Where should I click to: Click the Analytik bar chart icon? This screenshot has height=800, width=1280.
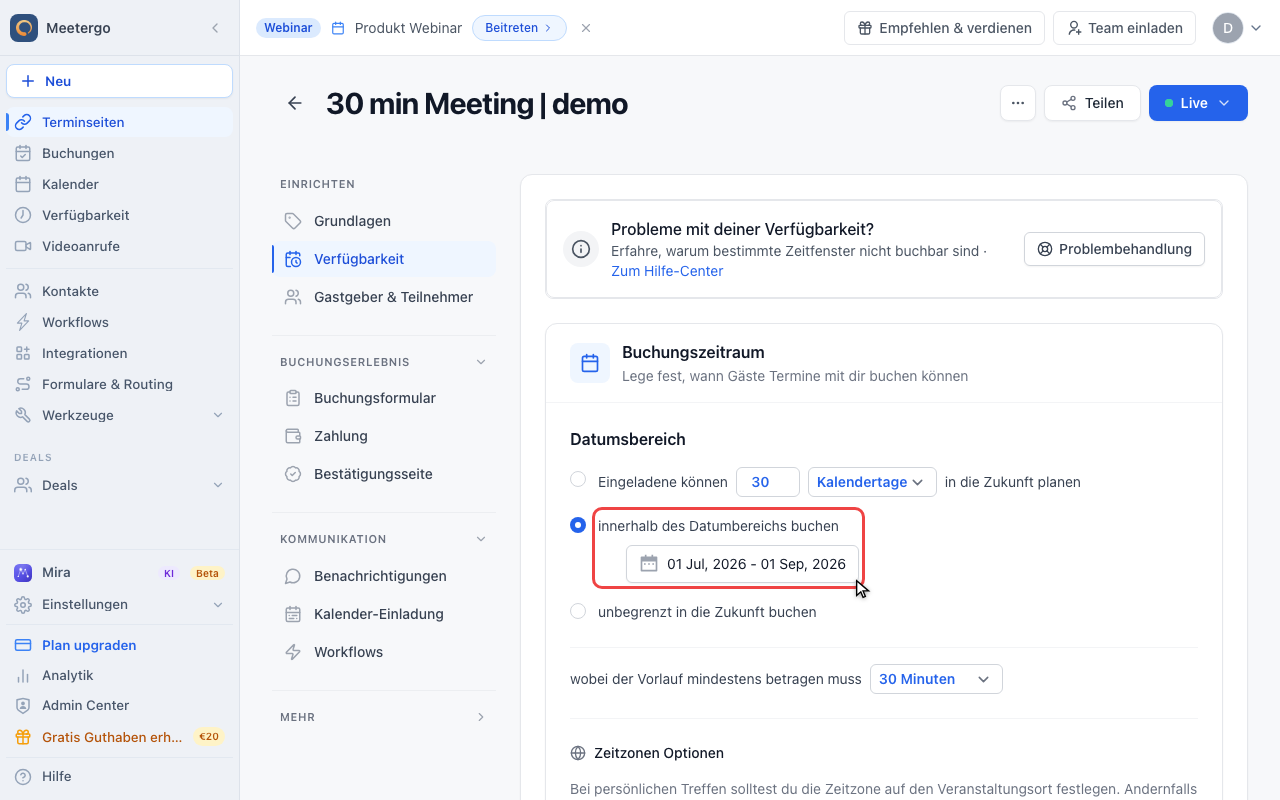[x=23, y=675]
